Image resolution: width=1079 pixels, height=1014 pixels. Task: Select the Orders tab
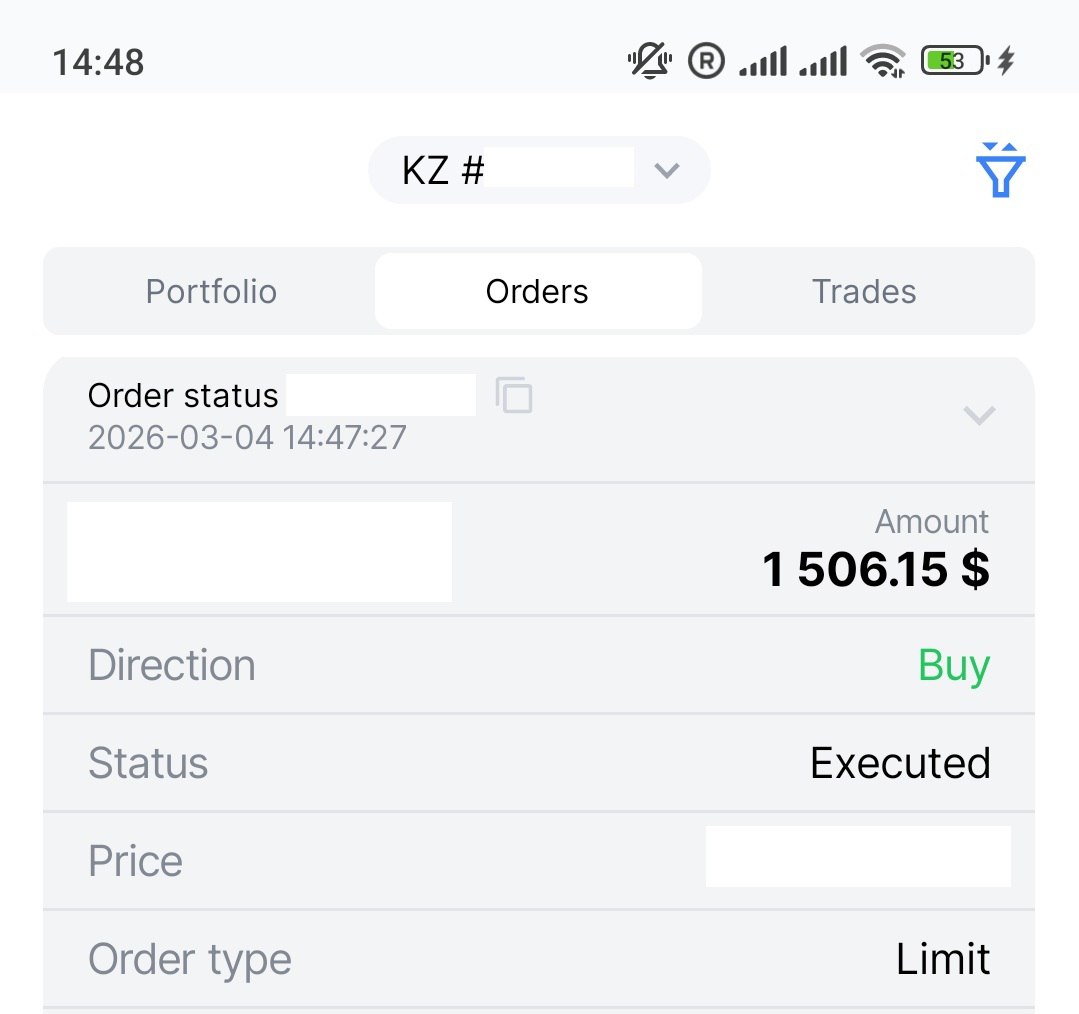pos(537,291)
